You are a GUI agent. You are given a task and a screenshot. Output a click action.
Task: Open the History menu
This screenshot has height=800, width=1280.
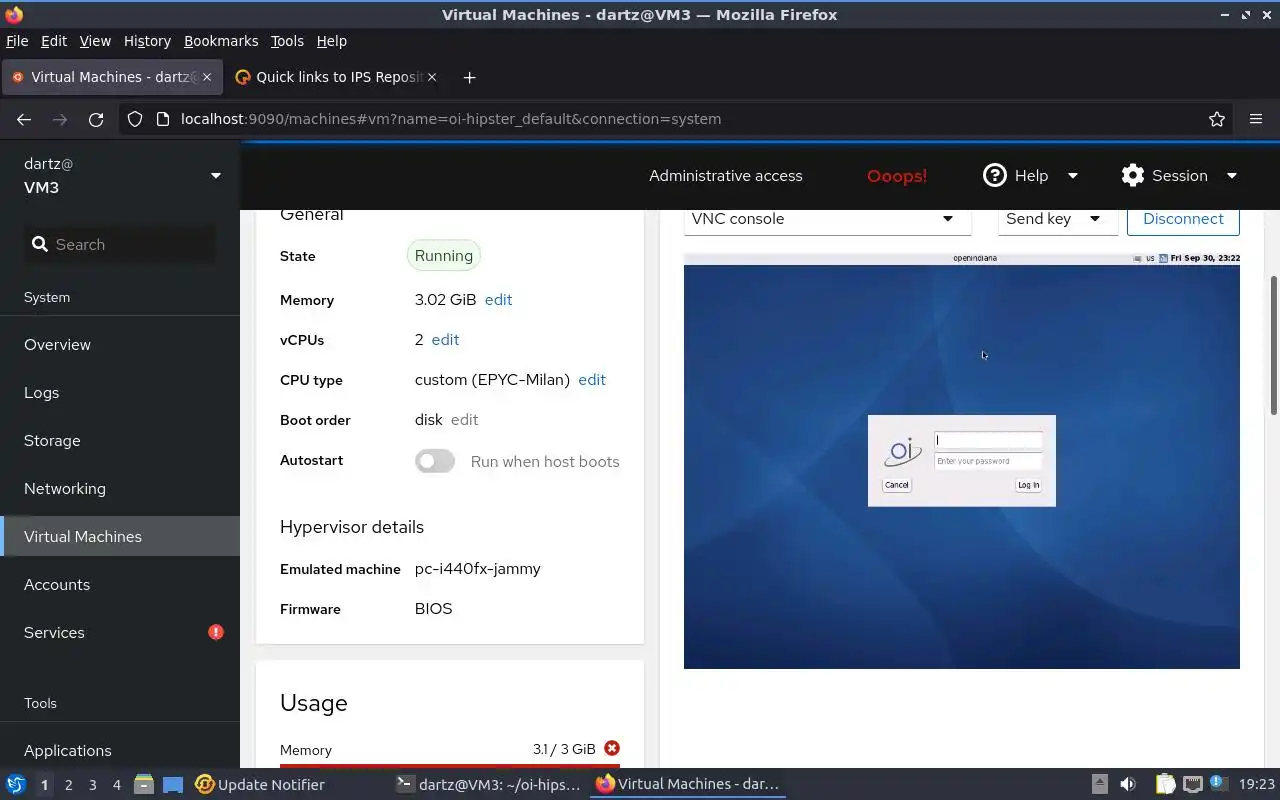(x=147, y=41)
